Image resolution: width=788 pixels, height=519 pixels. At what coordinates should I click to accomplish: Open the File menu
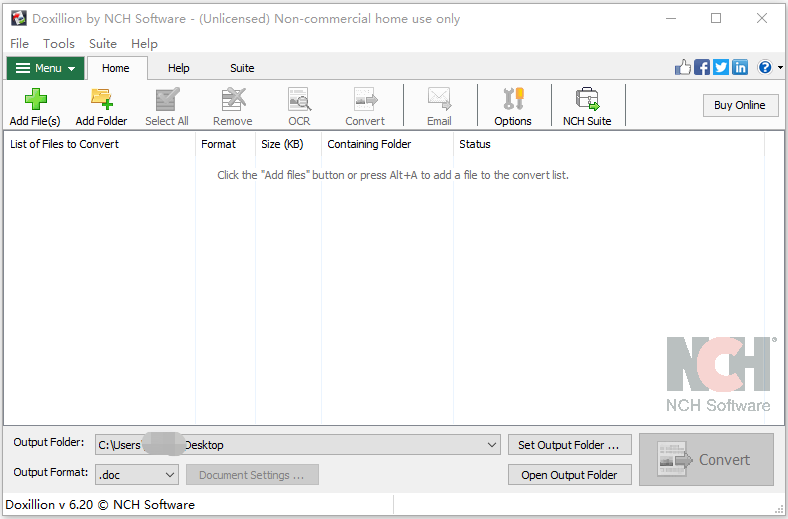pyautogui.click(x=20, y=44)
